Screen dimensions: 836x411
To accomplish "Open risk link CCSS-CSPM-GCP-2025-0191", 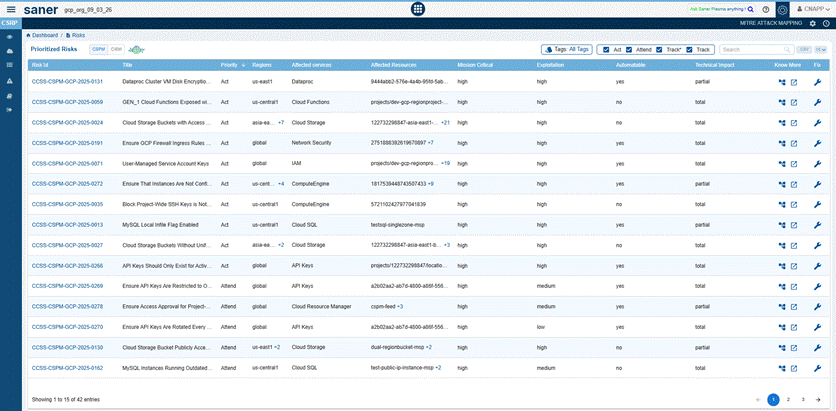I will click(x=67, y=143).
